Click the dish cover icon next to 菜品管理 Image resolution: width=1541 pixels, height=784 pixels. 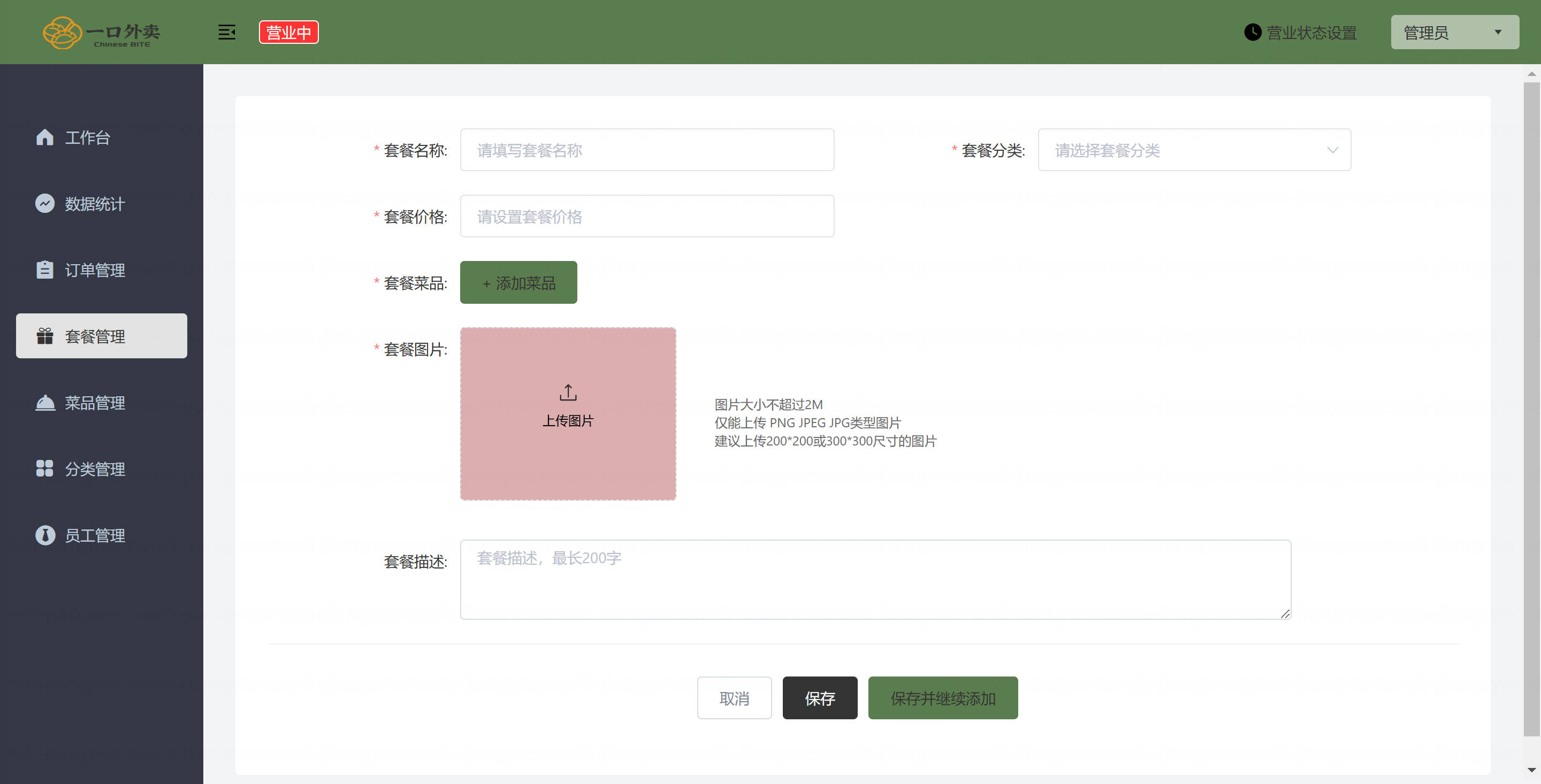pyautogui.click(x=45, y=403)
